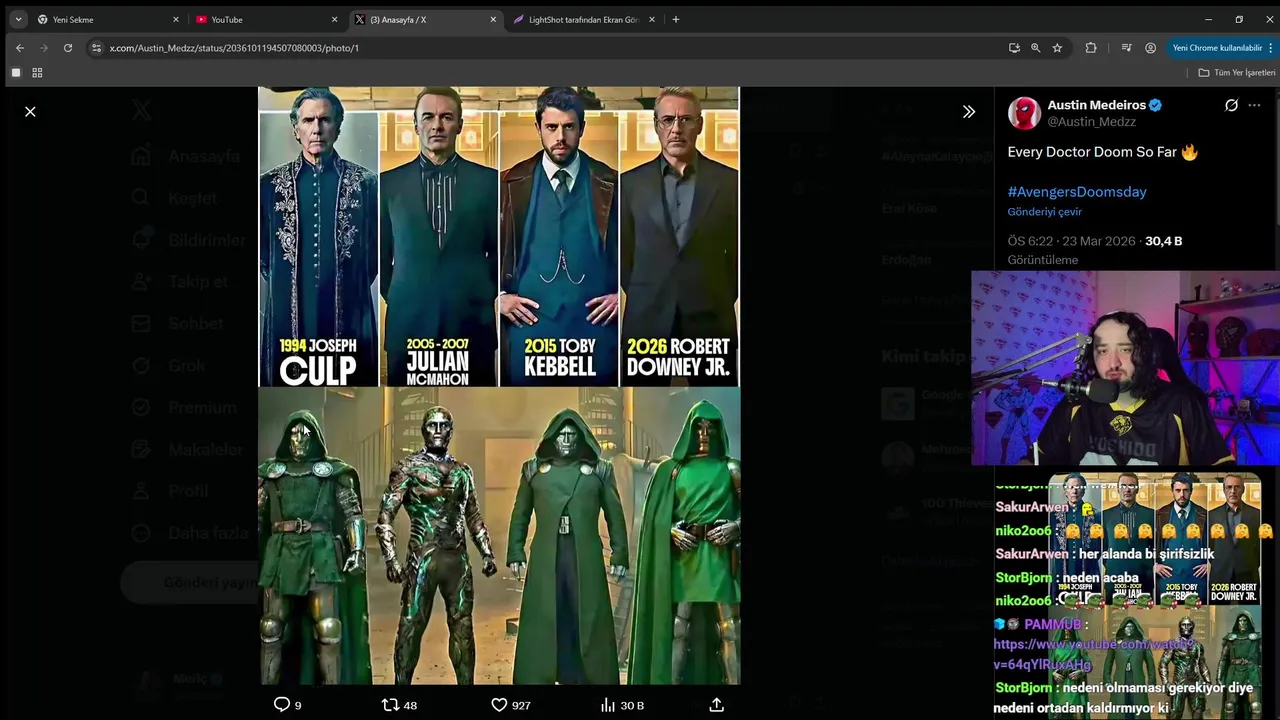This screenshot has height=720, width=1280.
Task: Click the white square icon in bookmarks bar
Action: coord(16,72)
